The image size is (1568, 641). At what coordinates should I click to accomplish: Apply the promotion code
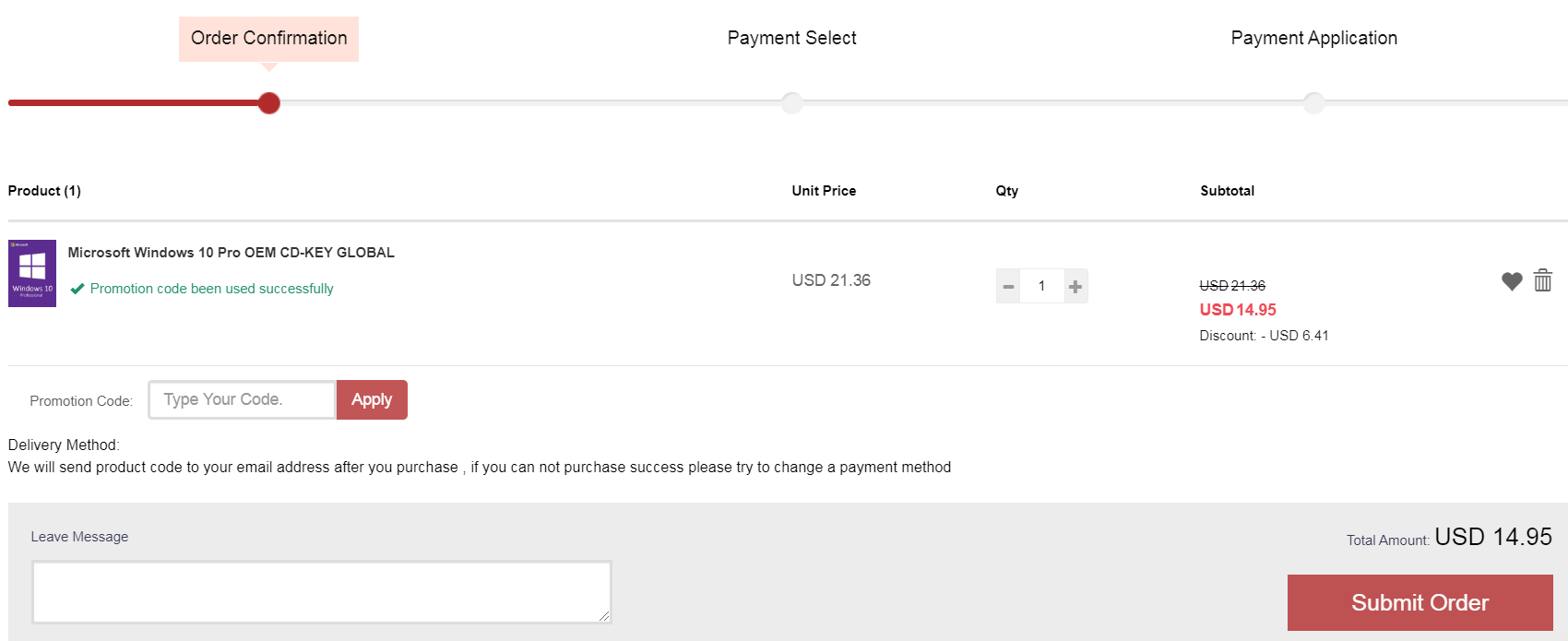[372, 399]
